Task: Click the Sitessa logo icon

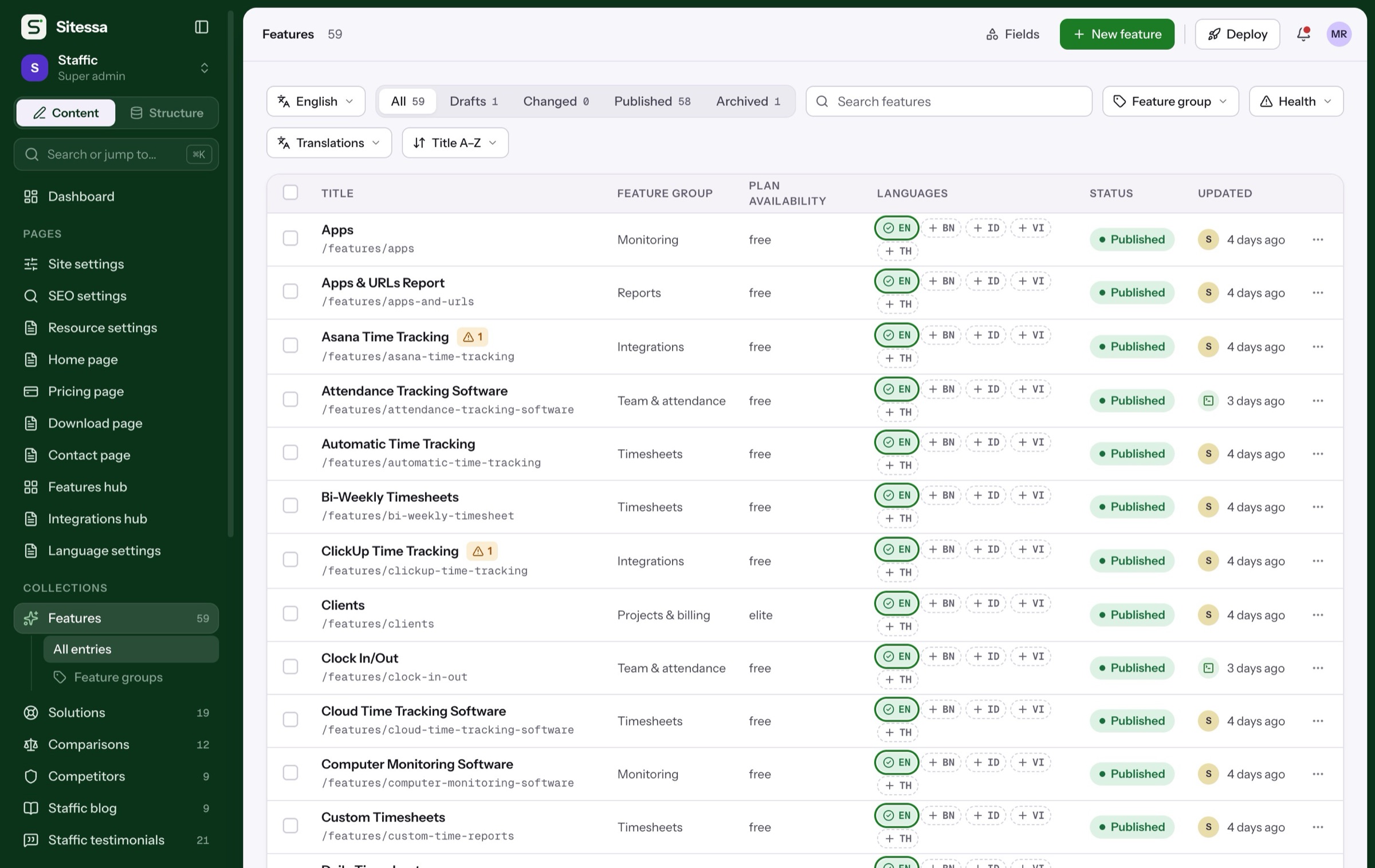Action: (34, 27)
